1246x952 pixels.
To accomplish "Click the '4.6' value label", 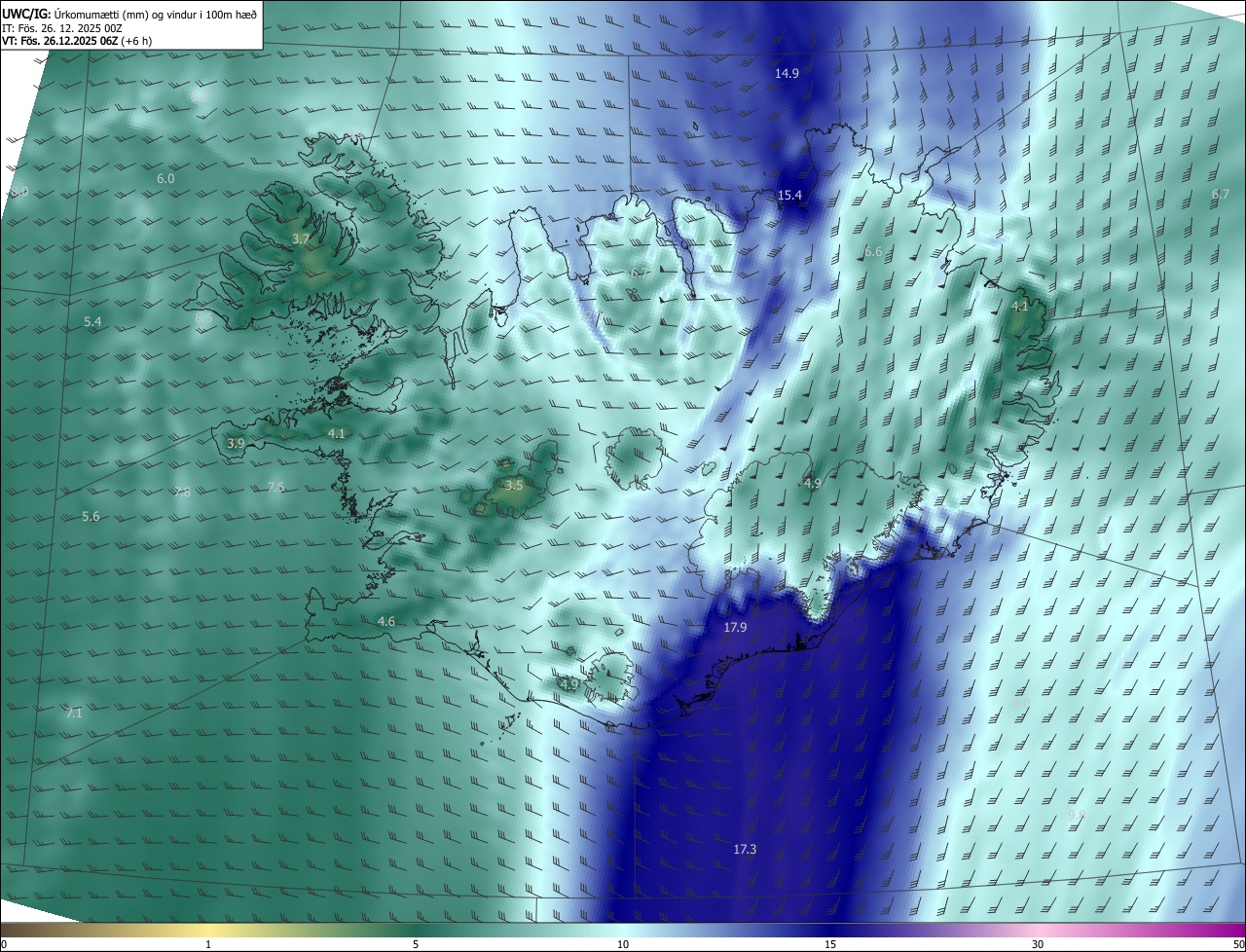I will (x=386, y=622).
